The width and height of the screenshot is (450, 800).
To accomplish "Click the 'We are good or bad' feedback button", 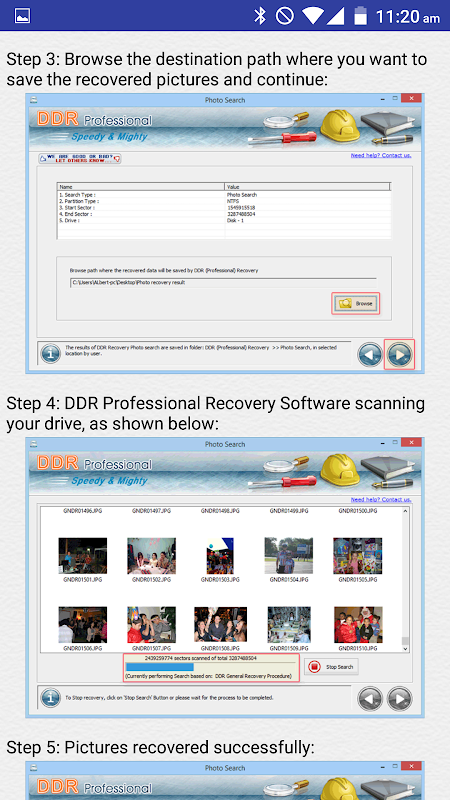I will point(80,159).
